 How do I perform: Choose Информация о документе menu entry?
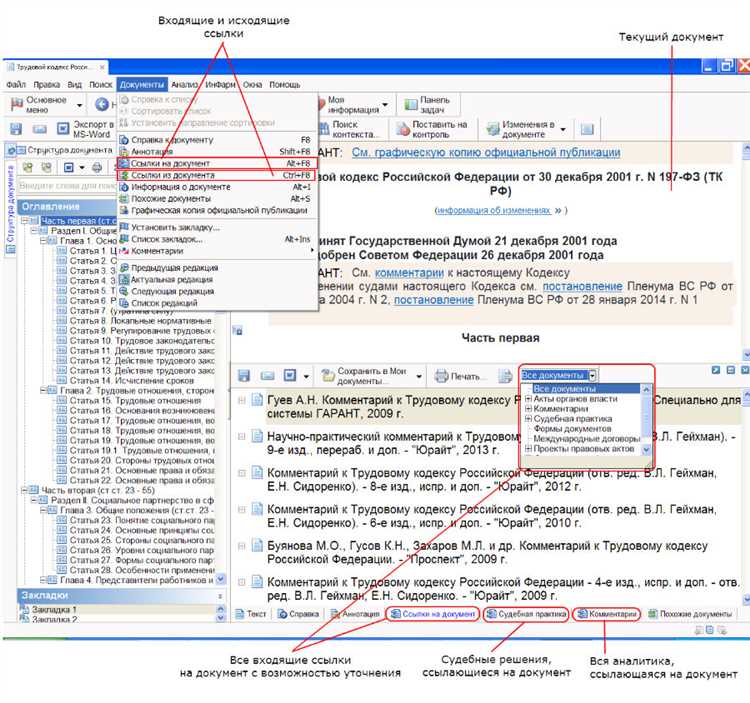(217, 187)
